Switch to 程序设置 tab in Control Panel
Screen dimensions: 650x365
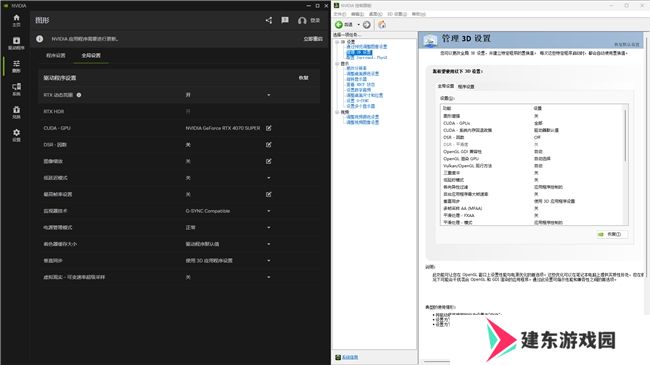pyautogui.click(x=466, y=87)
